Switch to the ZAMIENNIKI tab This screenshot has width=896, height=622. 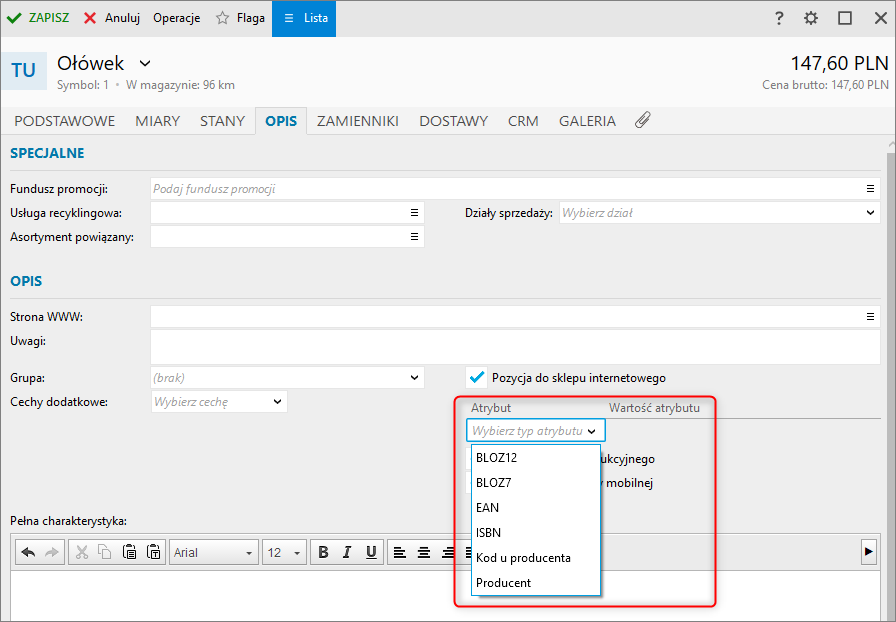(357, 121)
